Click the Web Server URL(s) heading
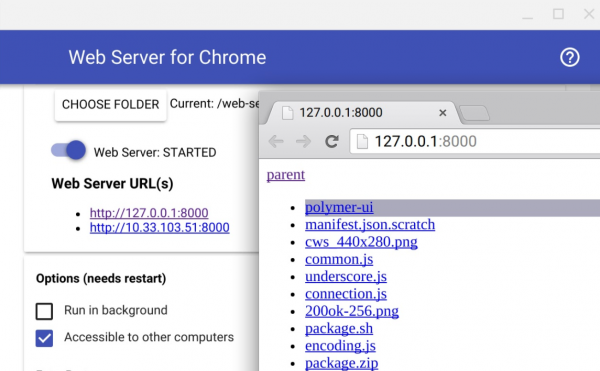The height and width of the screenshot is (371, 600). 112,184
